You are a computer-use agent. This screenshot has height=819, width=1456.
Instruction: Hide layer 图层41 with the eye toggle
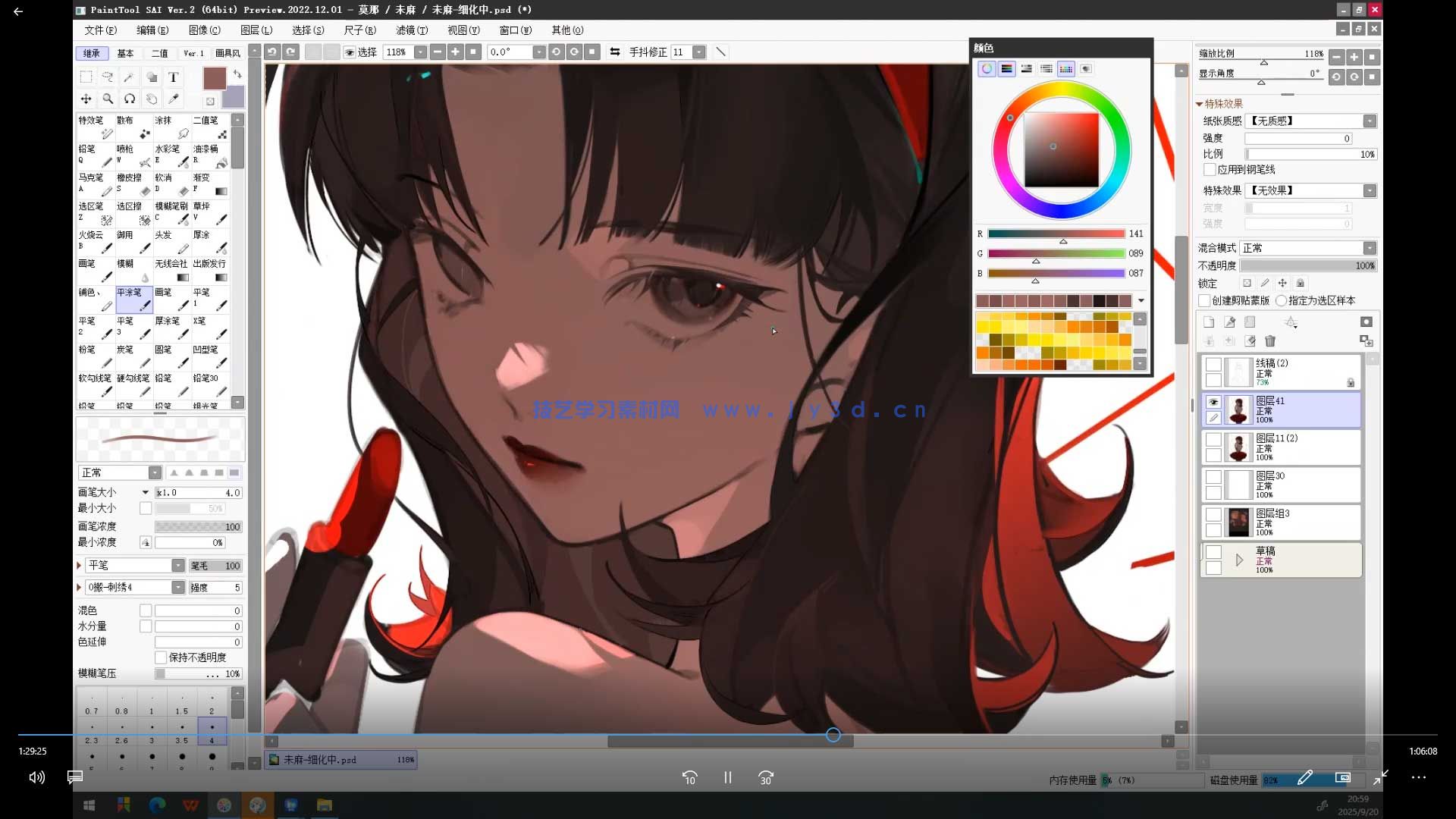coord(1213,402)
